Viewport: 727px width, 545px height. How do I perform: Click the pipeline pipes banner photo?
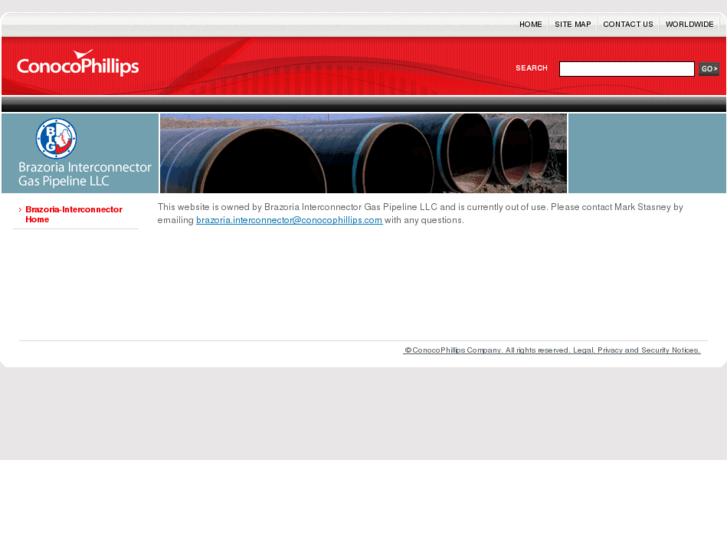pyautogui.click(x=364, y=153)
